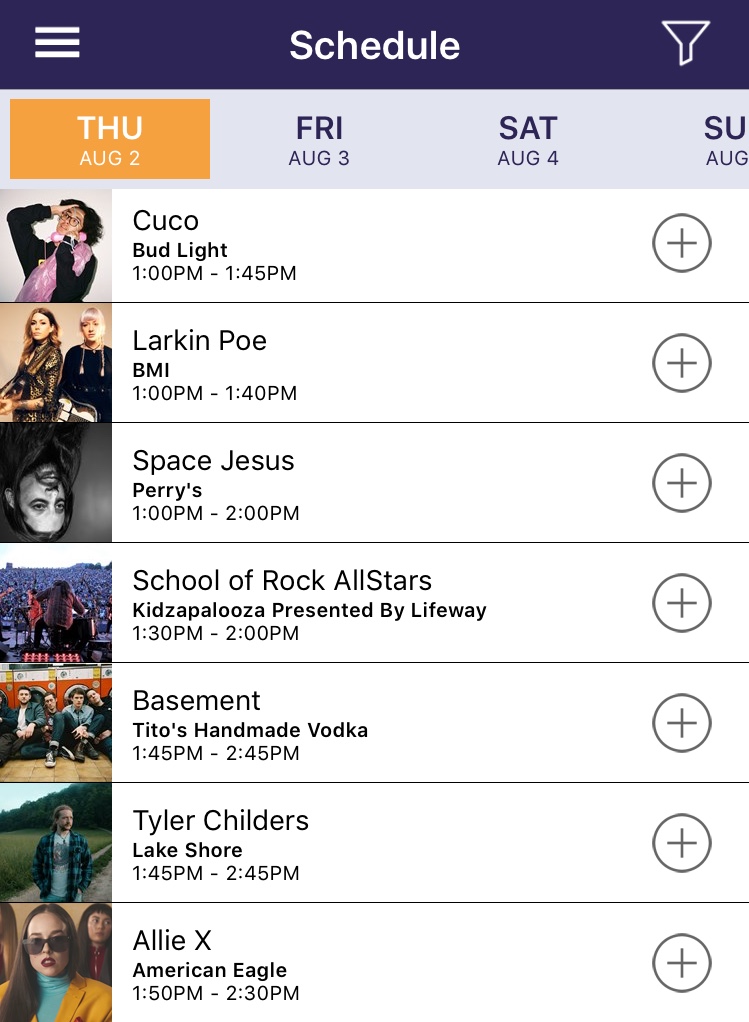The width and height of the screenshot is (749, 1022).
Task: Add Larkin Poe to my schedule
Action: [682, 363]
